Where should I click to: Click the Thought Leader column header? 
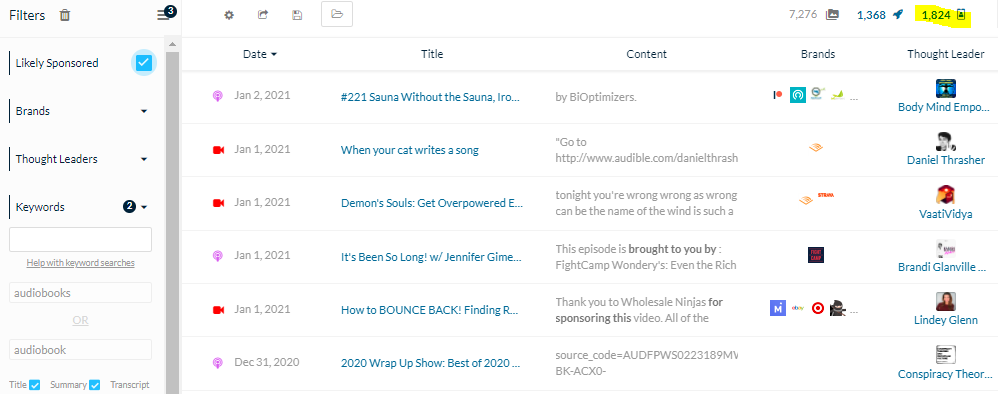pos(945,54)
